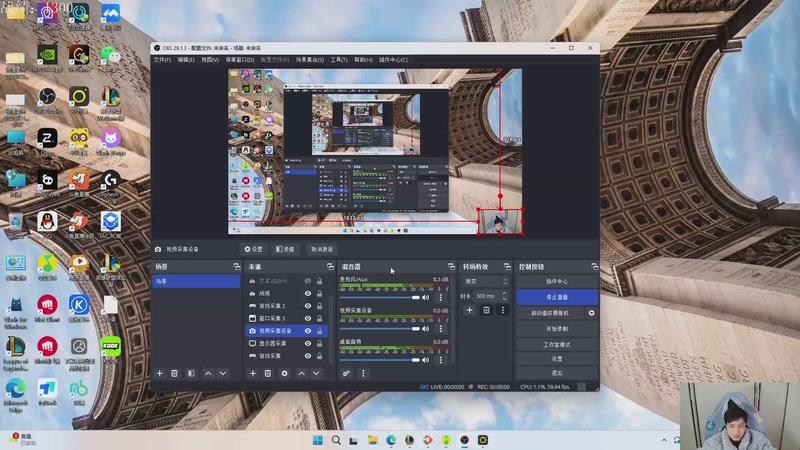
Task: Hide the 窗口采集 3 source
Action: coord(308,318)
